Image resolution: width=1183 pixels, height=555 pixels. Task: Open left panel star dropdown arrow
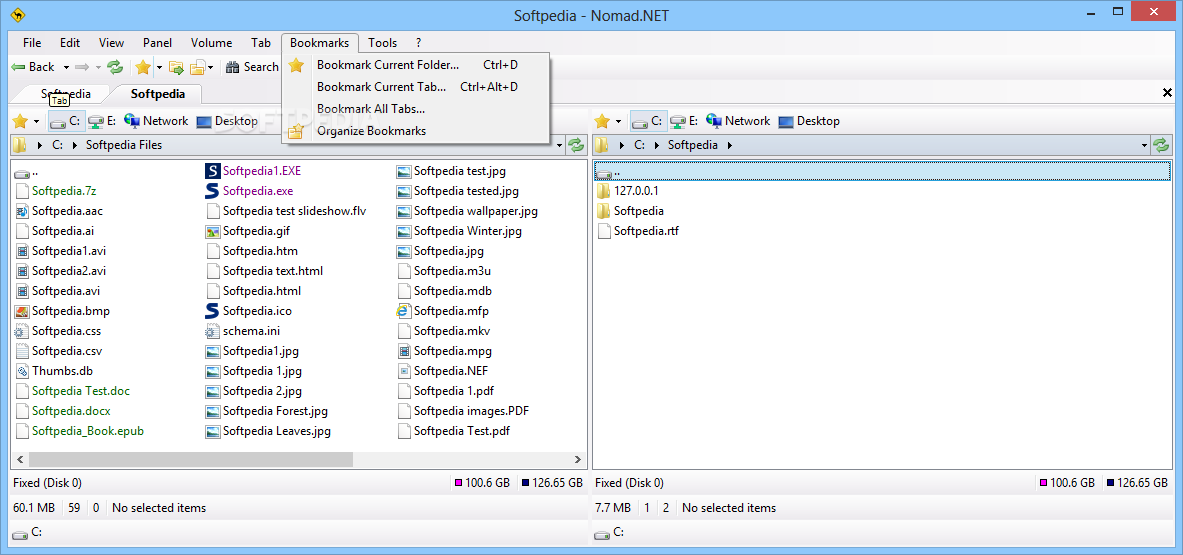click(36, 121)
